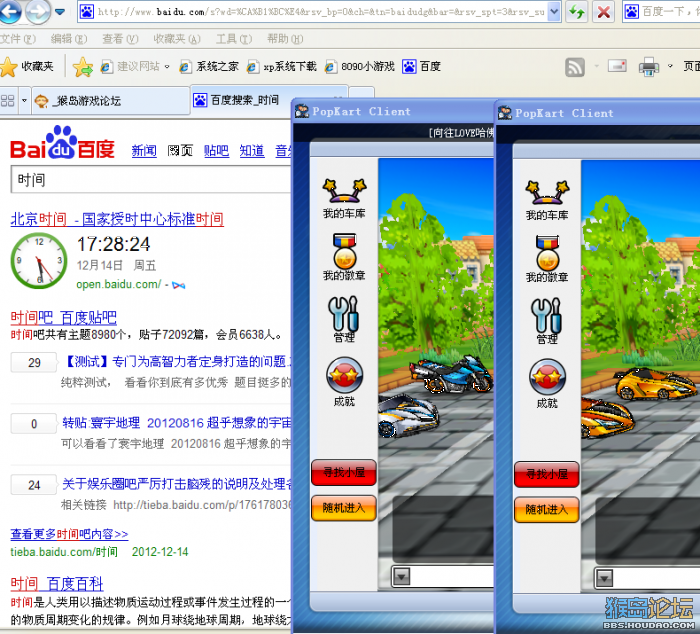This screenshot has width=700, height=634.
Task: Click 随机进入 orange button in right PopKart window
Action: click(547, 510)
